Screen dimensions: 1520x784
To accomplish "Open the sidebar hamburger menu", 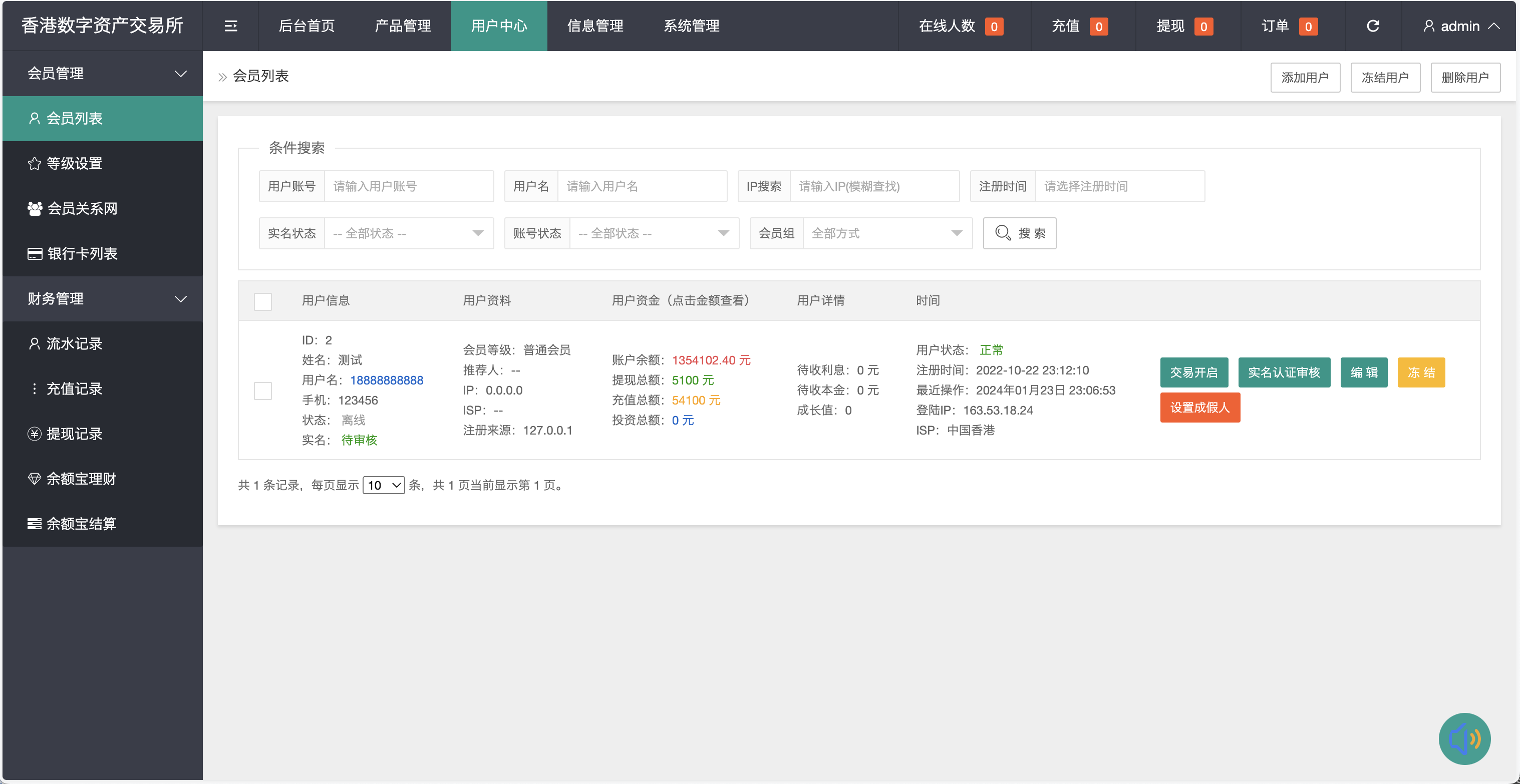I will tap(231, 26).
